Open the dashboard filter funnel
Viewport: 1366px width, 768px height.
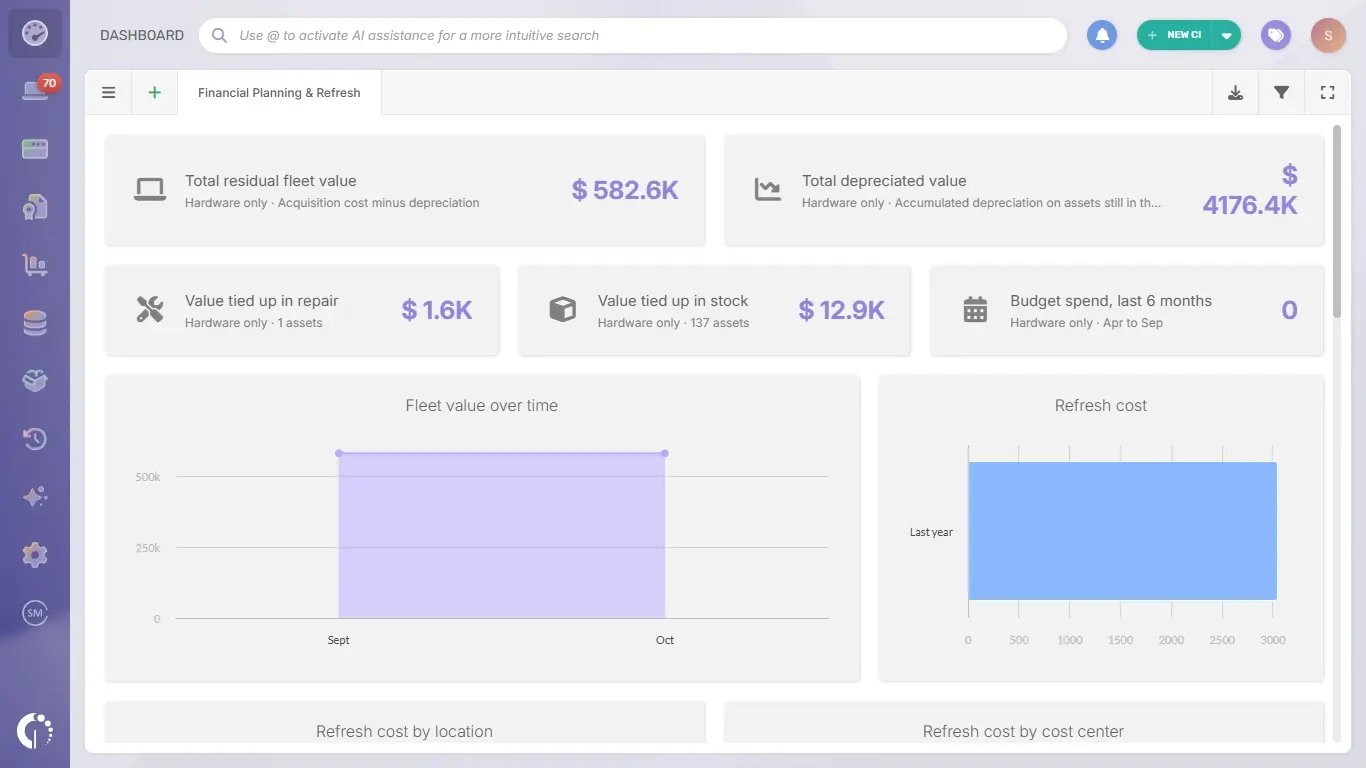coord(1281,93)
